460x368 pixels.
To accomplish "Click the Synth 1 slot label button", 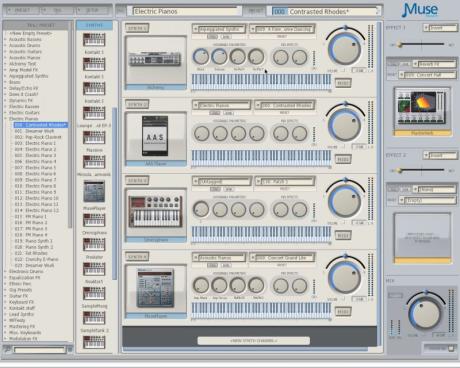I will pyautogui.click(x=137, y=28).
